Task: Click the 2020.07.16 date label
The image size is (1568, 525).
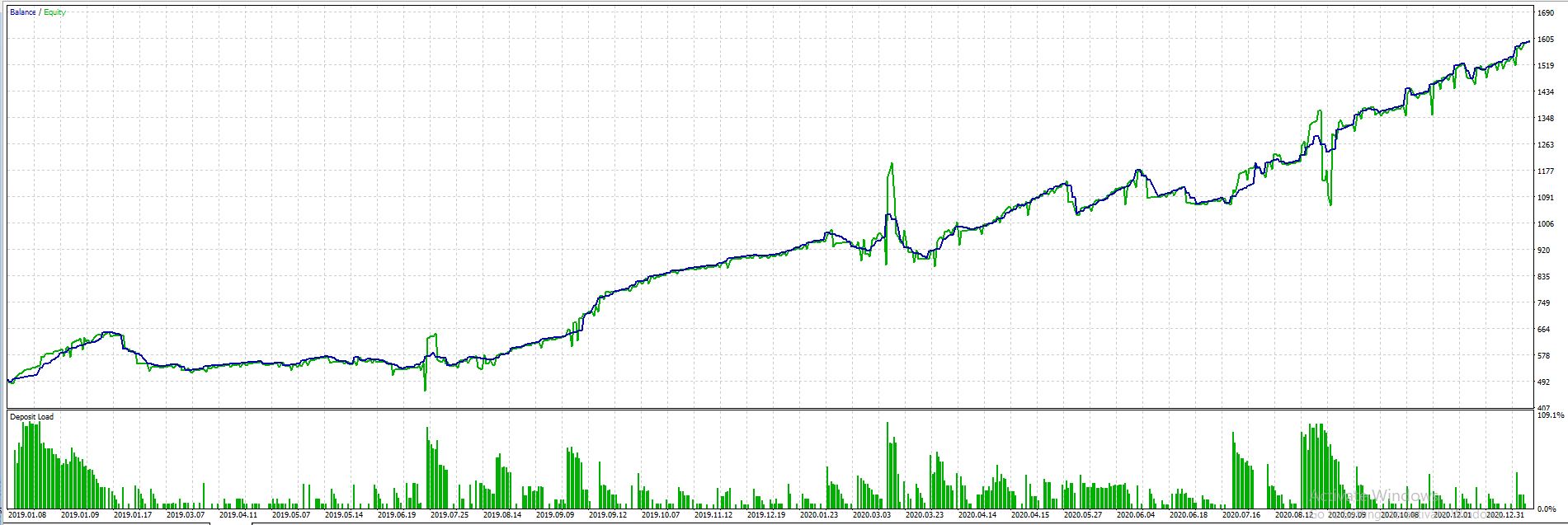Action: tap(1241, 515)
